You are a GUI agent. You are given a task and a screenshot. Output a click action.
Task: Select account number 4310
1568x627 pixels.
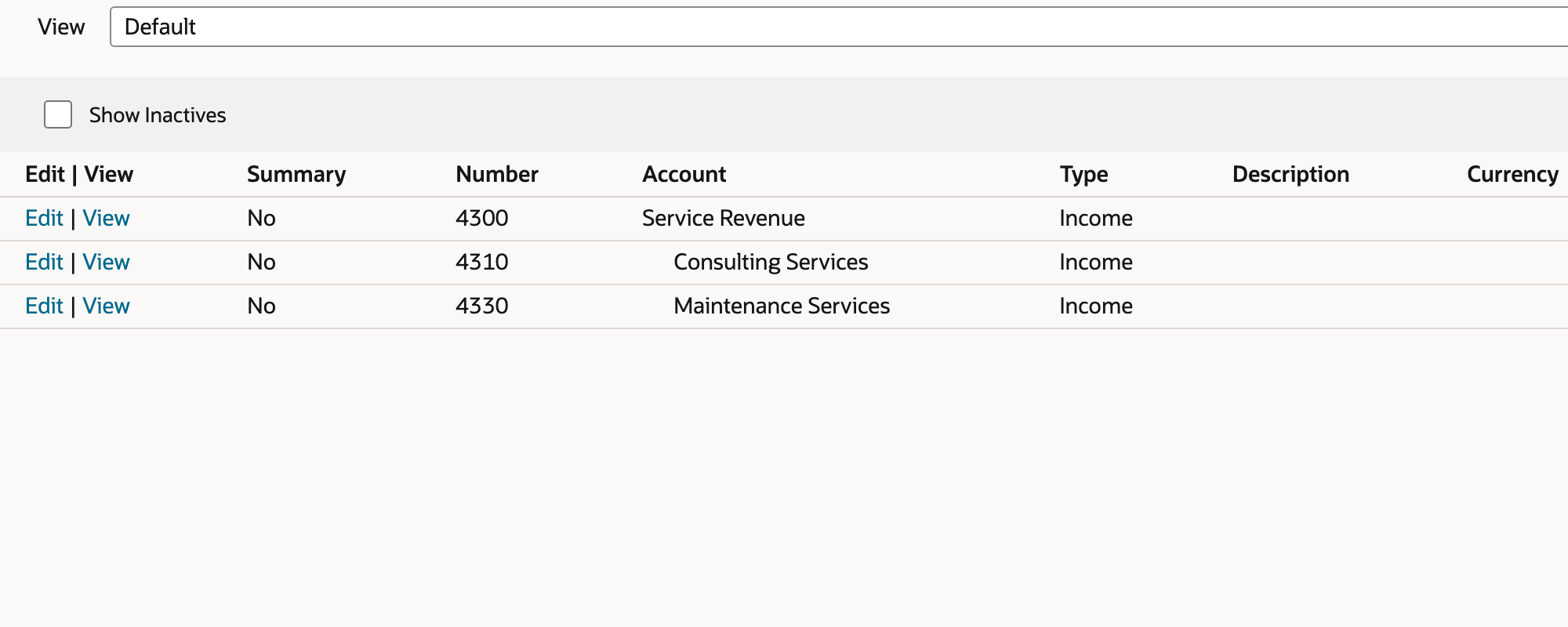pos(482,262)
